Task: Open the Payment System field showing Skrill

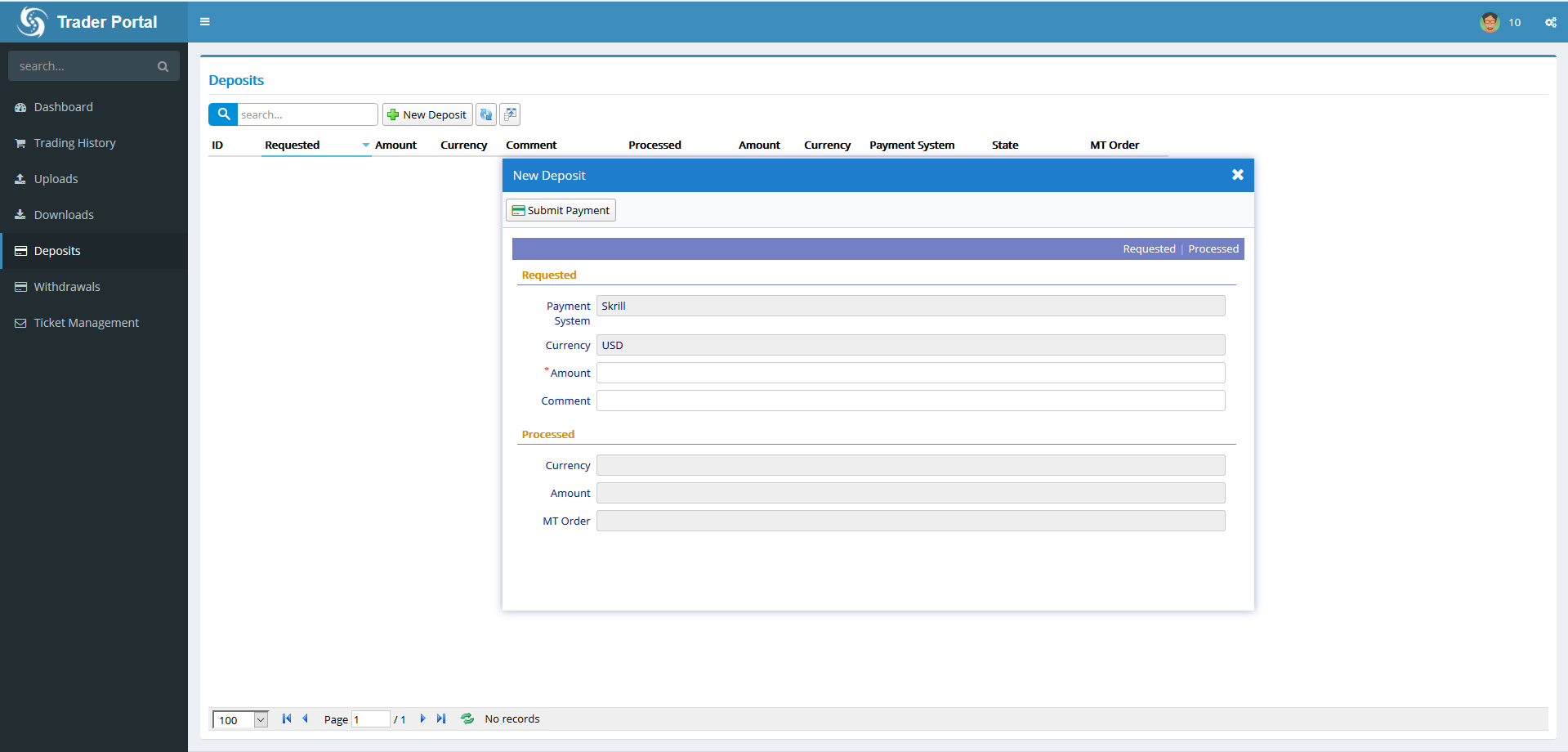Action: (x=910, y=306)
